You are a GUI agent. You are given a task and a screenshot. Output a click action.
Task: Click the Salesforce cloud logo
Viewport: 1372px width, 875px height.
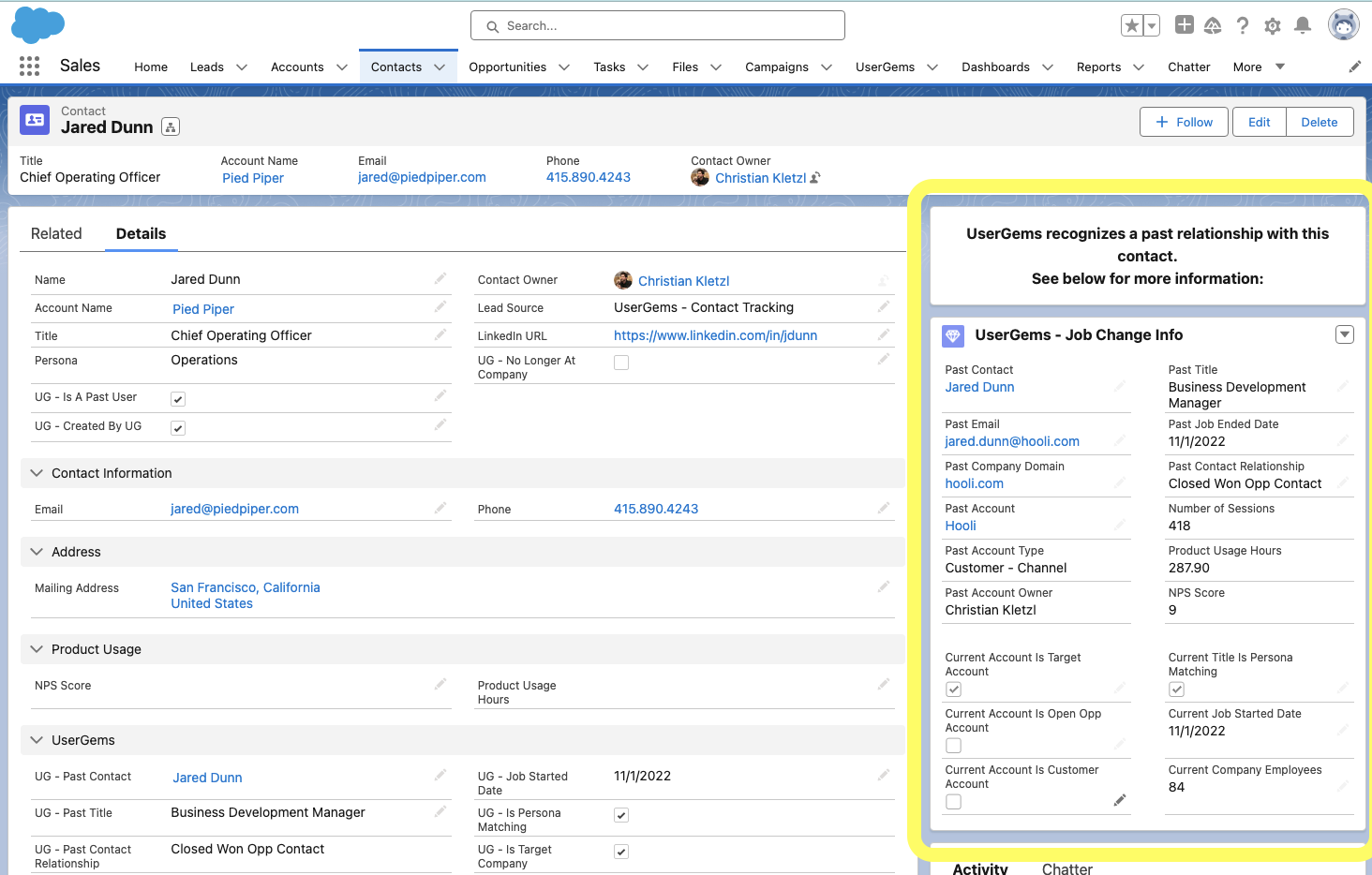(x=37, y=25)
